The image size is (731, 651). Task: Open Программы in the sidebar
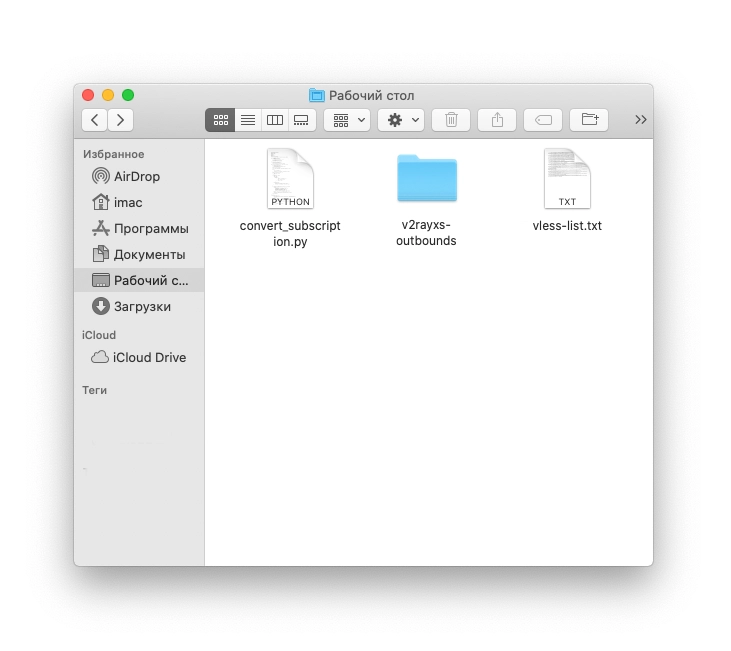[x=140, y=229]
